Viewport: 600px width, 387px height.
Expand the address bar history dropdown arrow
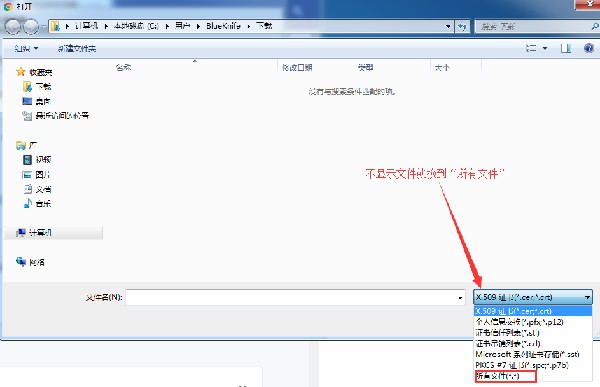click(448, 26)
